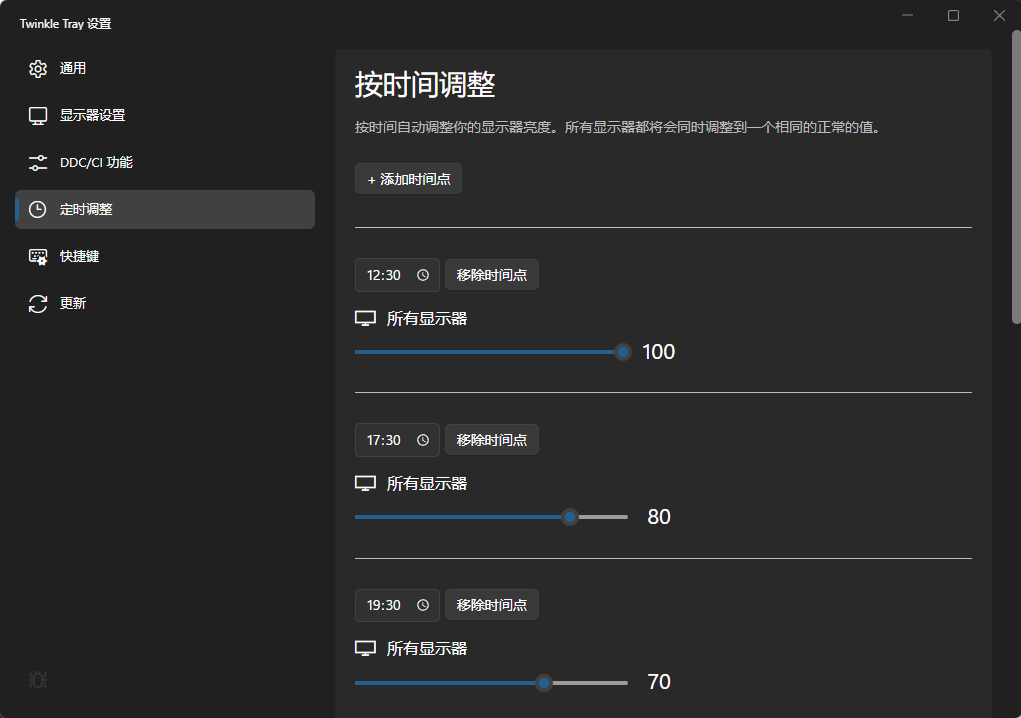Screen dimensions: 1021x718
Task: Open the time picker for 17:30
Action: (422, 439)
